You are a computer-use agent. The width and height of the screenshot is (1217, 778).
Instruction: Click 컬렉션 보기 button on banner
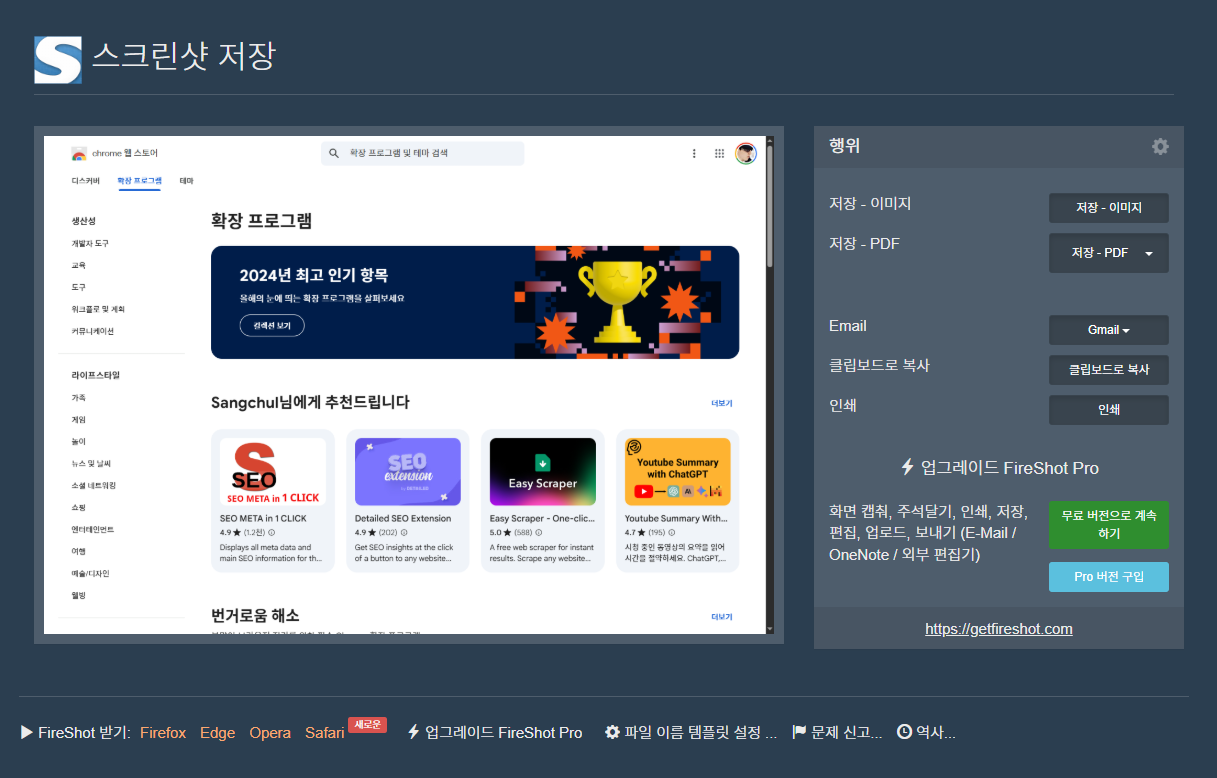tap(272, 325)
